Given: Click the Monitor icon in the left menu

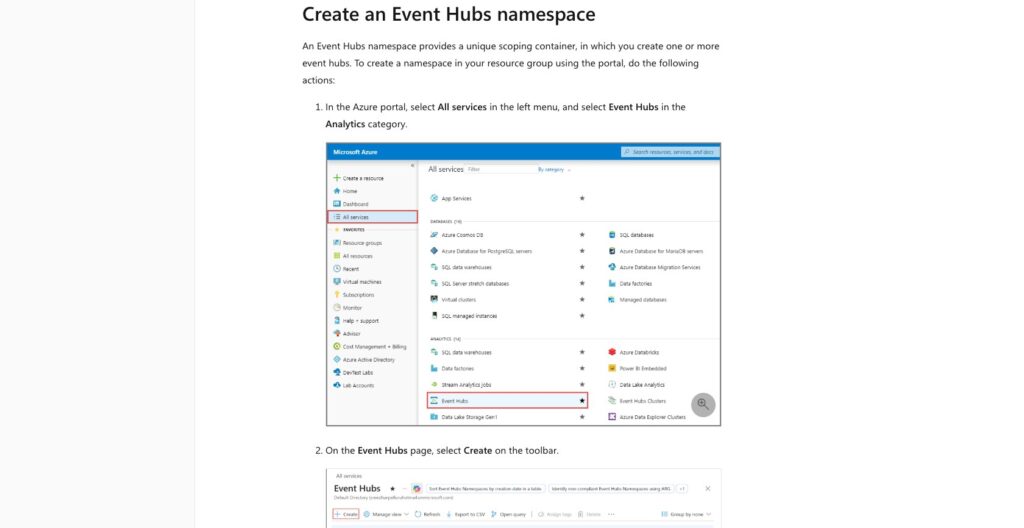Looking at the screenshot, I should (337, 307).
